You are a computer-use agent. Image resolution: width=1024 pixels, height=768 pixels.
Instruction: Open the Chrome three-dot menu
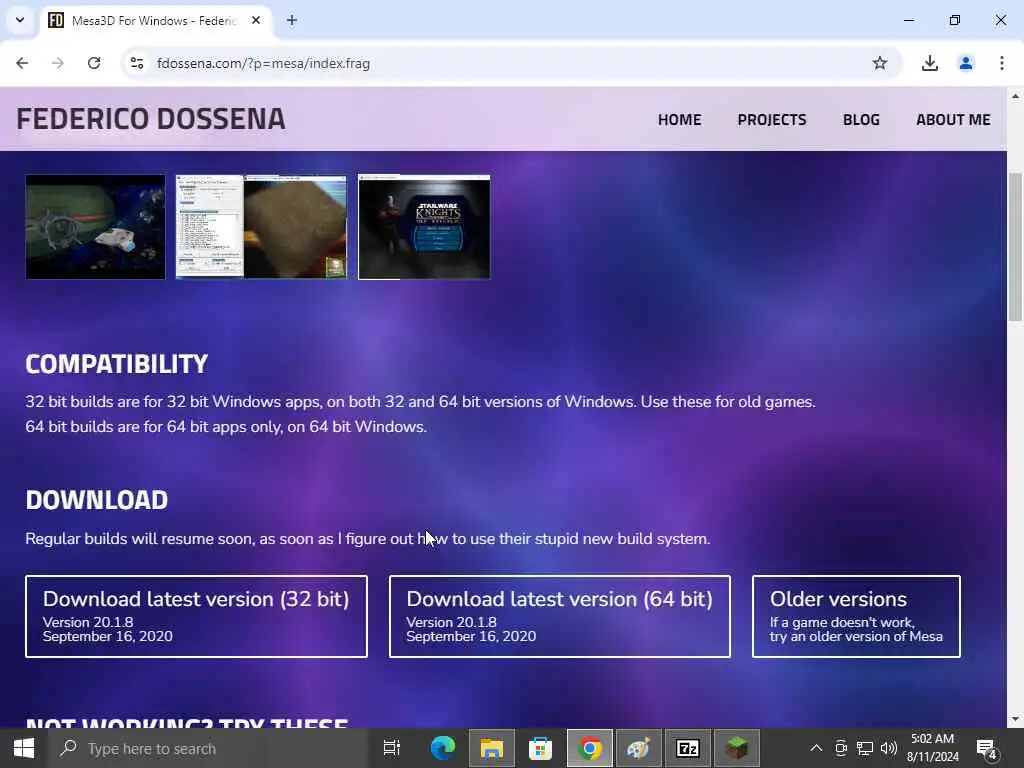click(x=1002, y=63)
